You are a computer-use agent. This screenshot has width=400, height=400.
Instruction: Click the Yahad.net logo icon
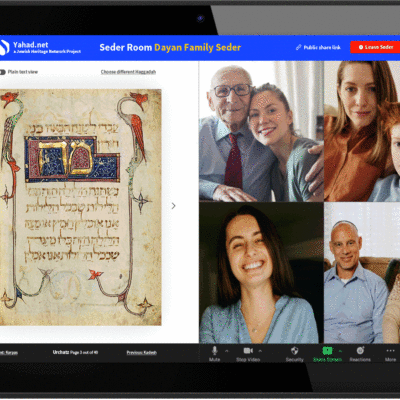click(4, 48)
